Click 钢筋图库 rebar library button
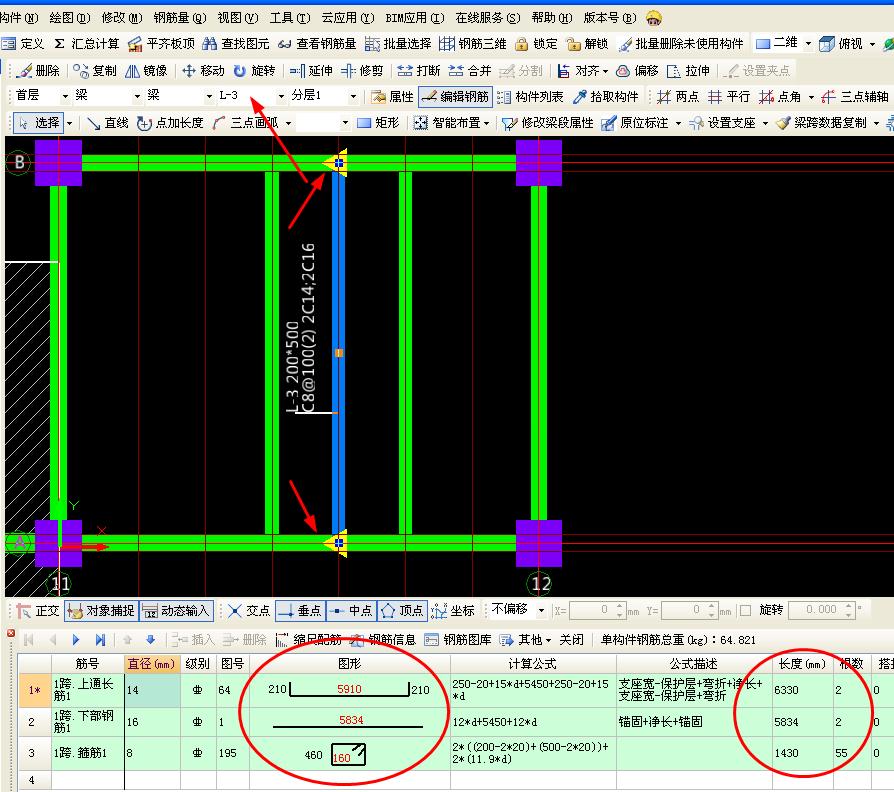This screenshot has width=894, height=792. point(458,640)
